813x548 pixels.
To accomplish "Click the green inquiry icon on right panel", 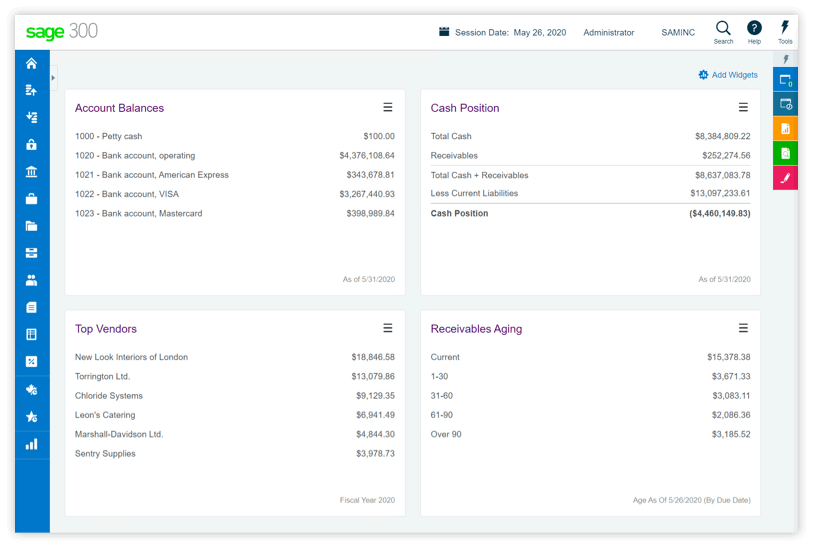I will pyautogui.click(x=785, y=153).
